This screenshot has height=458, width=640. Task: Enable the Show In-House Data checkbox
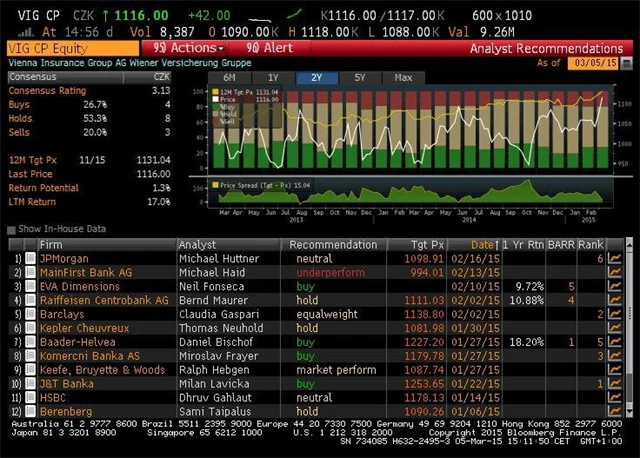point(11,230)
